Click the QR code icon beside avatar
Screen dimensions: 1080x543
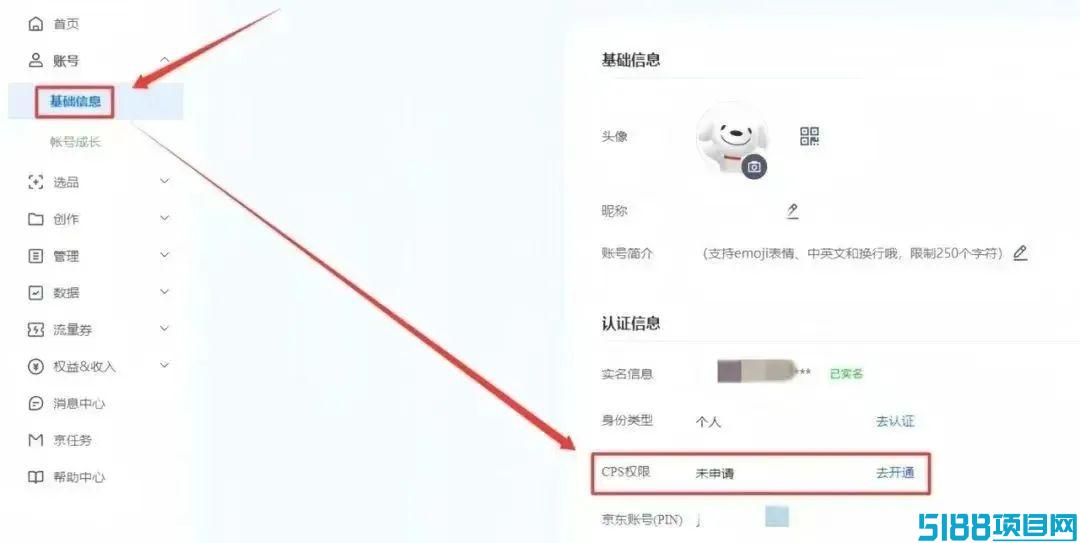(809, 136)
